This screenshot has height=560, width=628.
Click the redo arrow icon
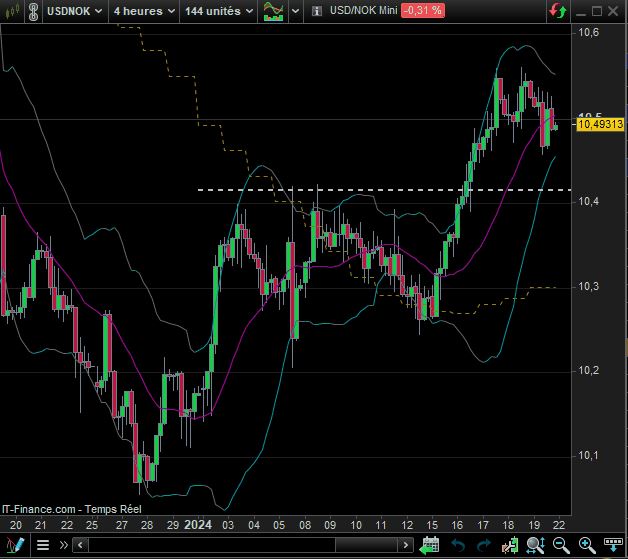484,545
